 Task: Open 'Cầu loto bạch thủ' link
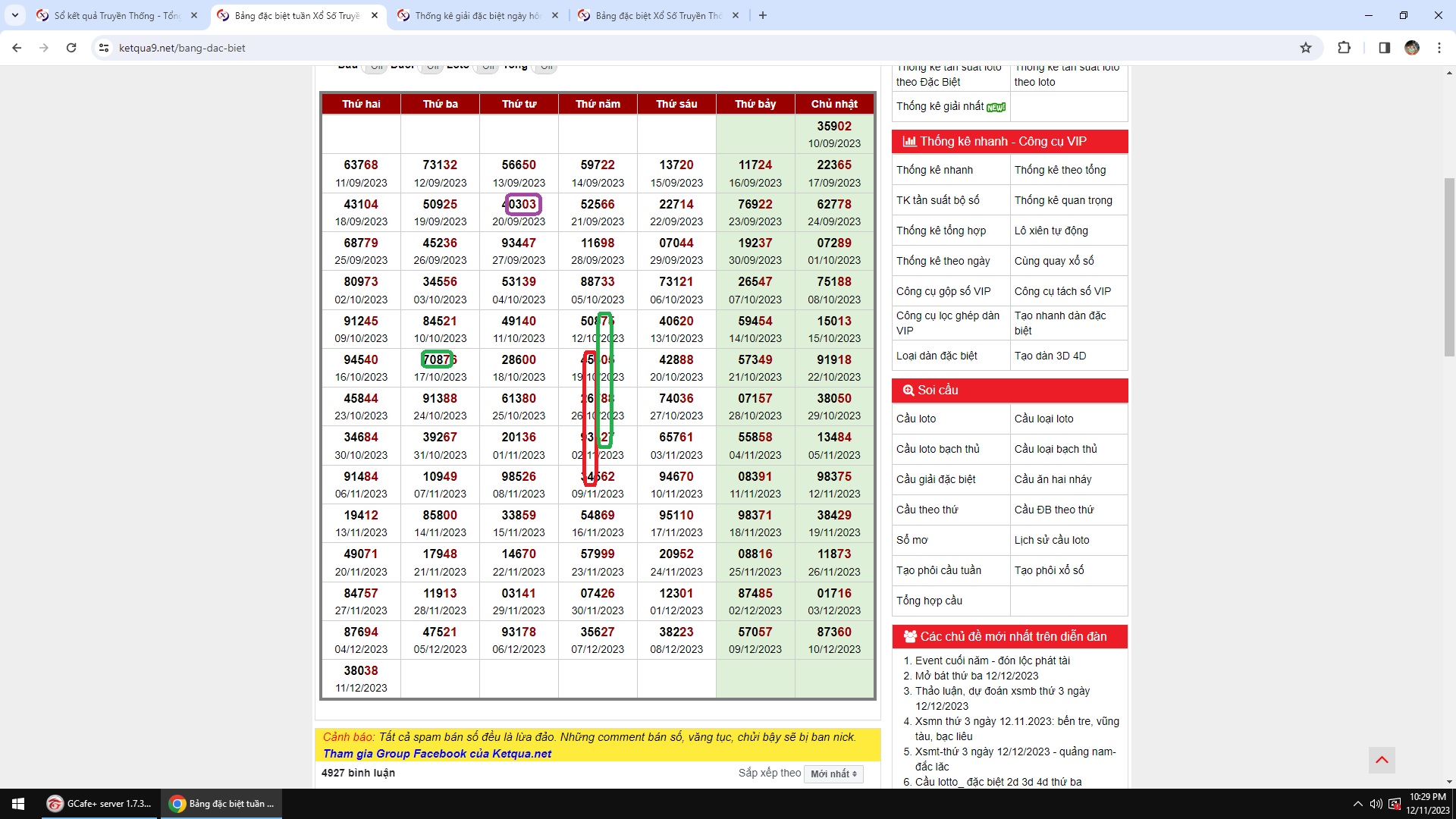pos(937,449)
